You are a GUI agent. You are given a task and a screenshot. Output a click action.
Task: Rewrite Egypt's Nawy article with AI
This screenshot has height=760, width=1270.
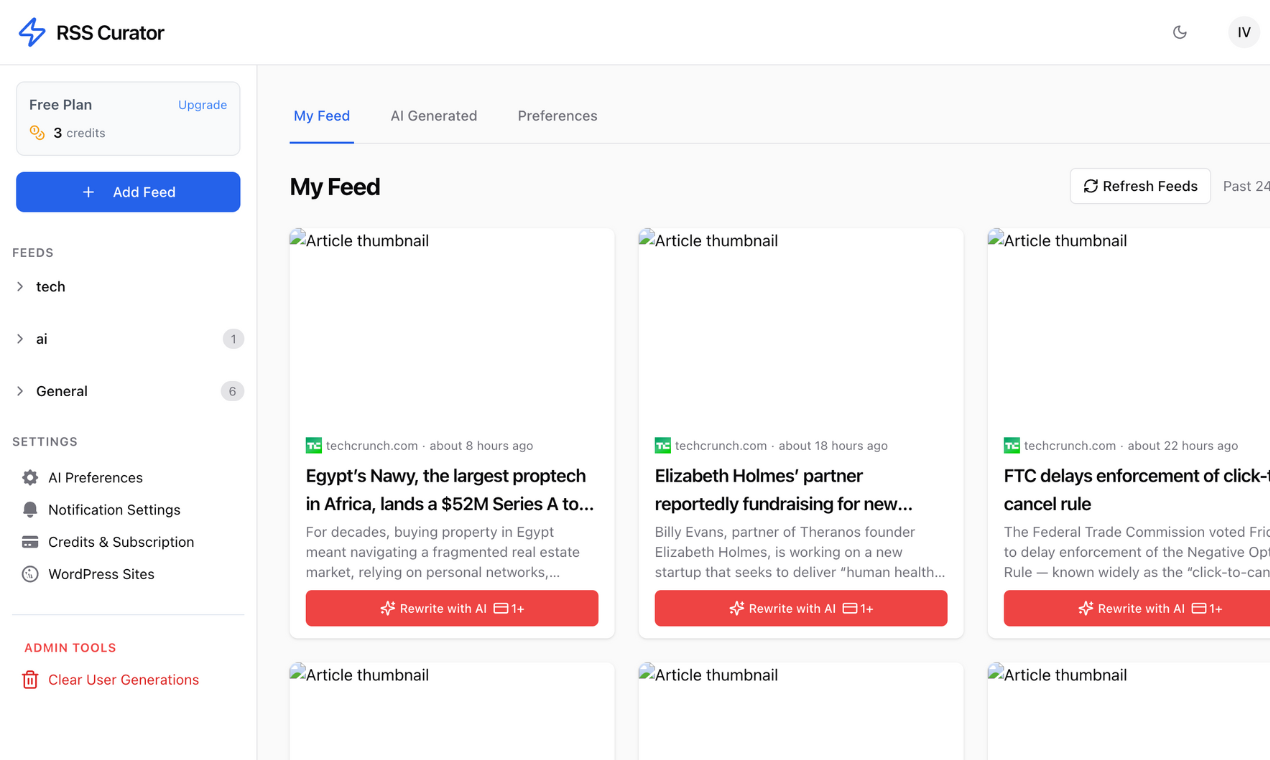pyautogui.click(x=452, y=608)
